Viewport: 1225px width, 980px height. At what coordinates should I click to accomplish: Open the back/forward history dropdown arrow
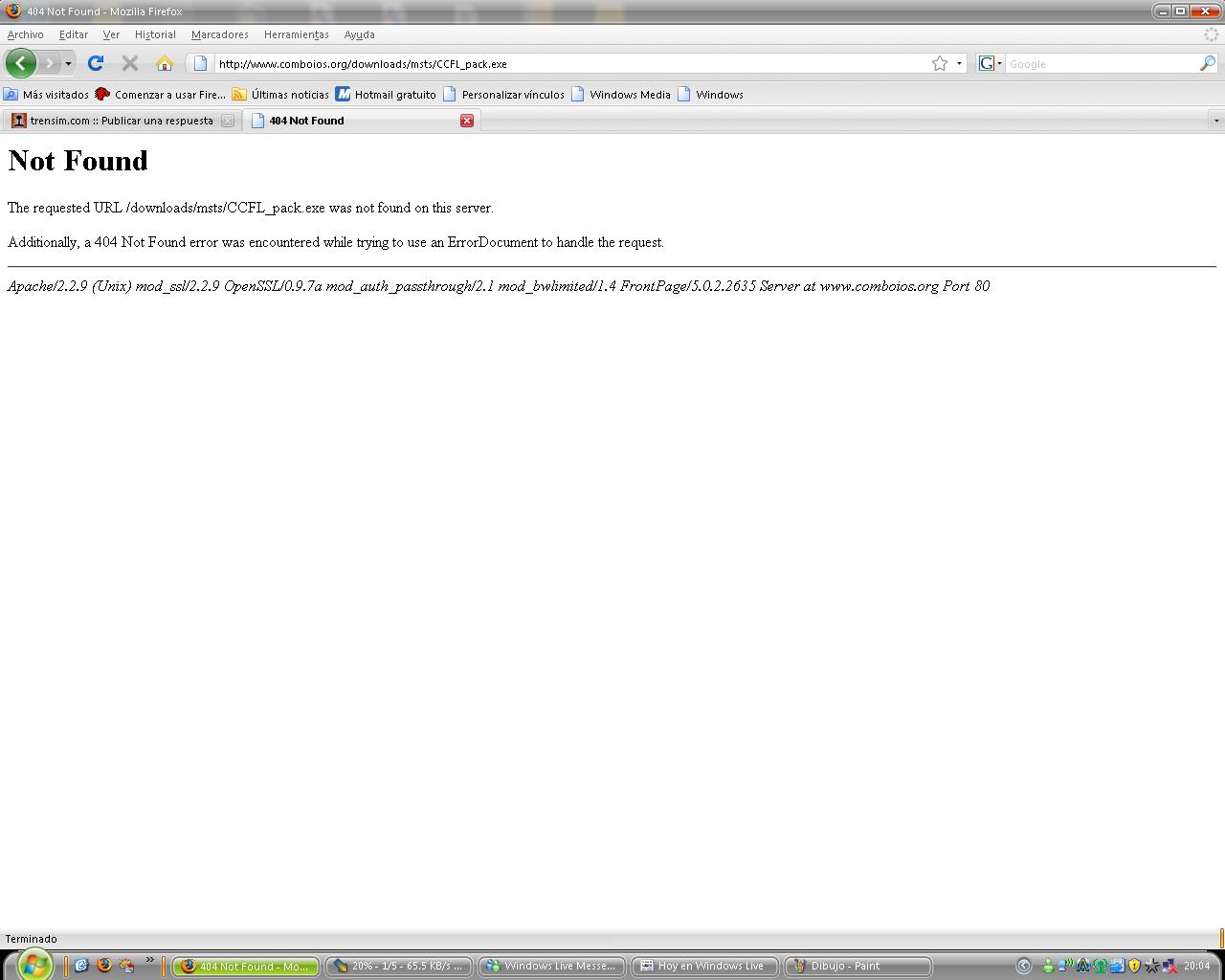coord(68,63)
